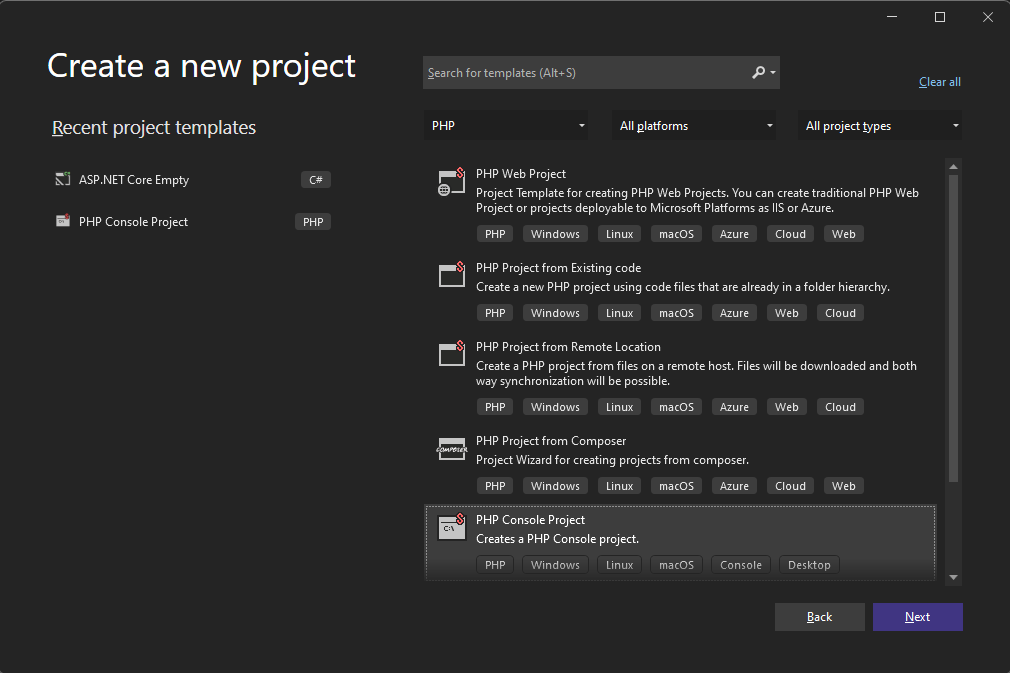Click the PHP Console Project template icon in list
This screenshot has height=673, width=1010.
point(451,527)
